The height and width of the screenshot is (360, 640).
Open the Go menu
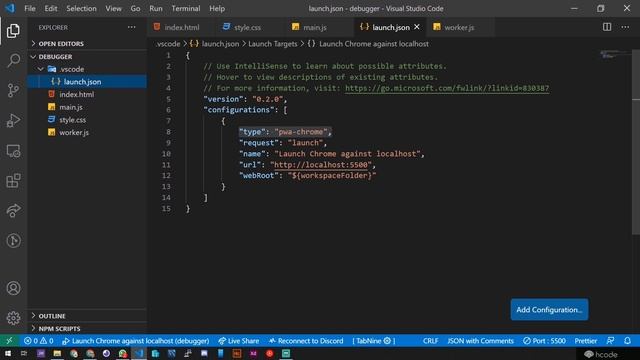(x=135, y=8)
